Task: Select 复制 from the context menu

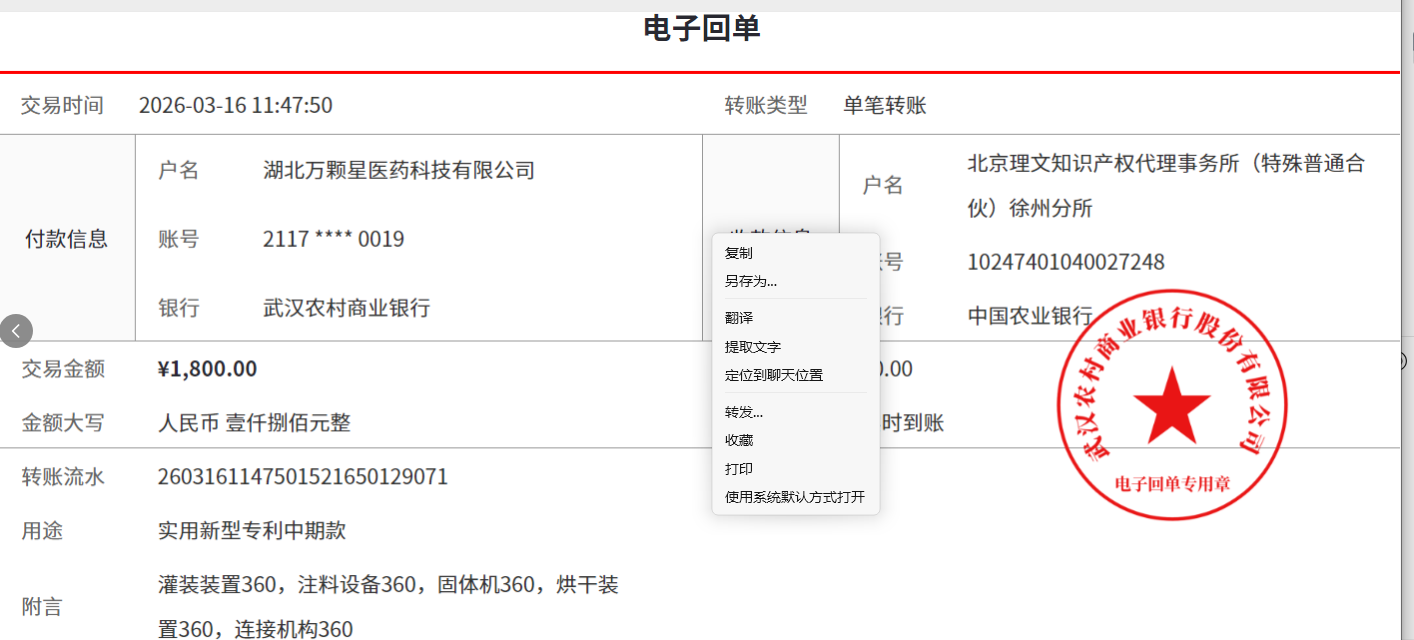Action: [x=739, y=254]
